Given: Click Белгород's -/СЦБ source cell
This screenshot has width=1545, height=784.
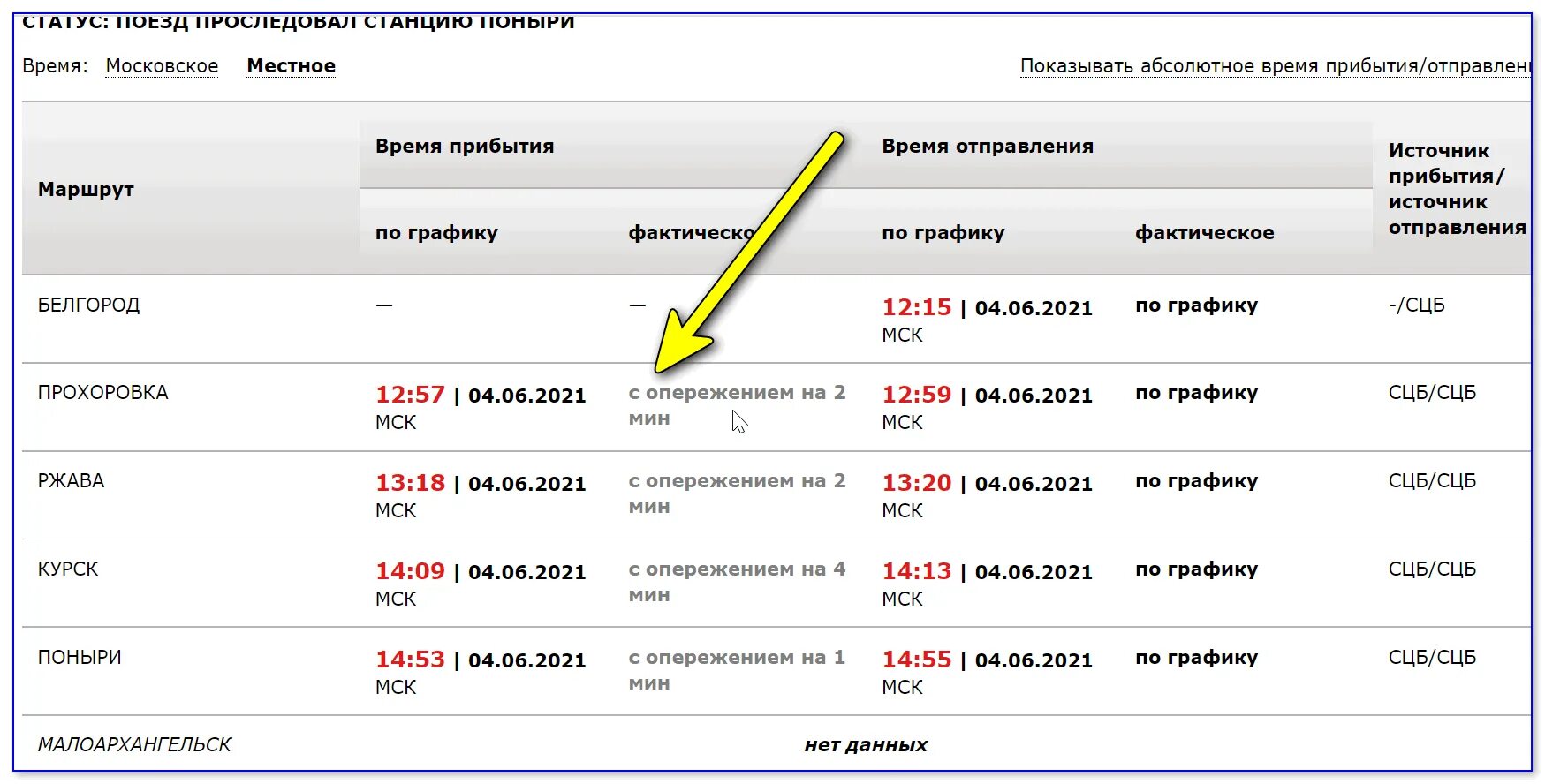Looking at the screenshot, I should click(1416, 305).
